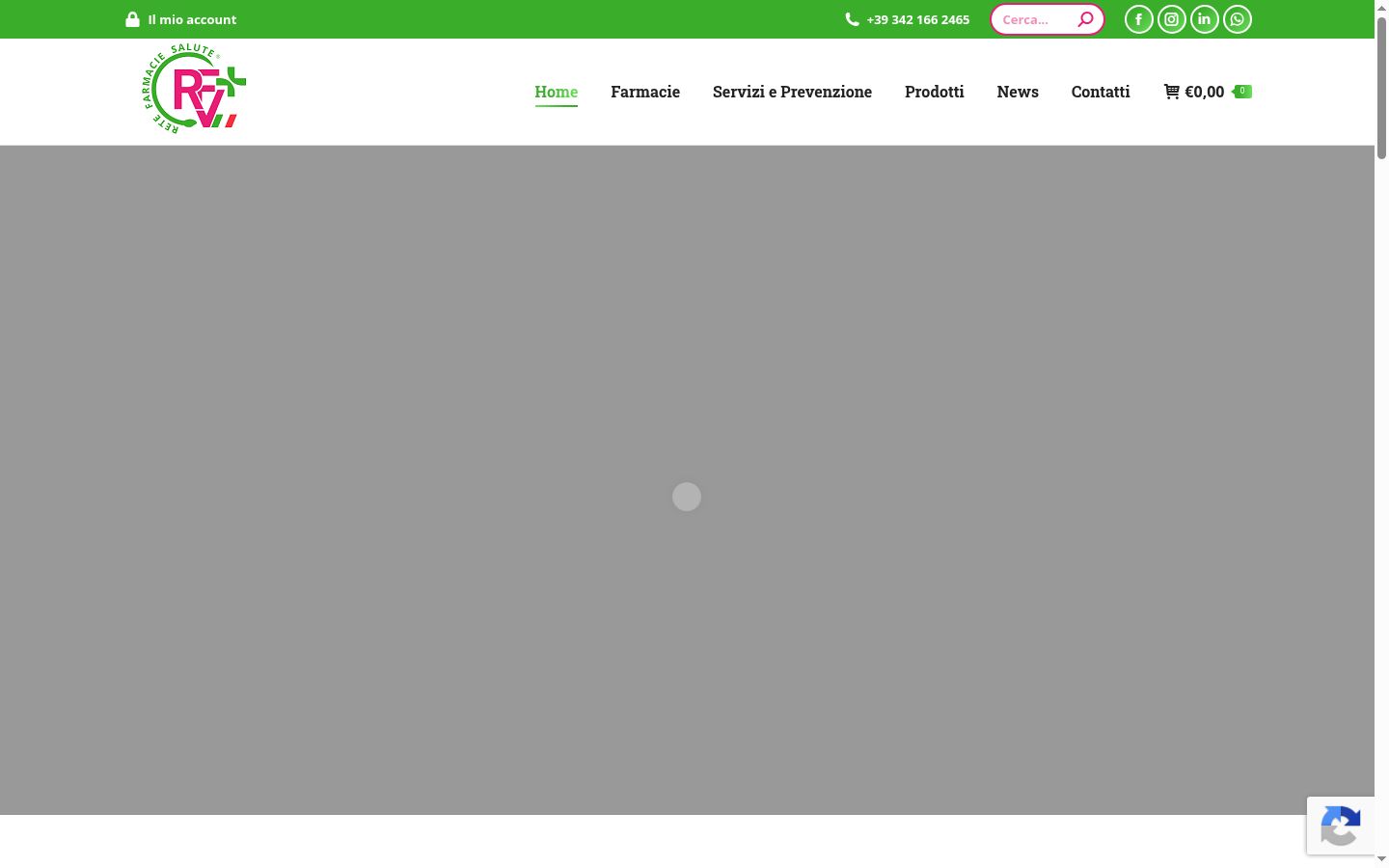
Task: Click the Rete Farmacie Salute logo
Action: point(195,89)
